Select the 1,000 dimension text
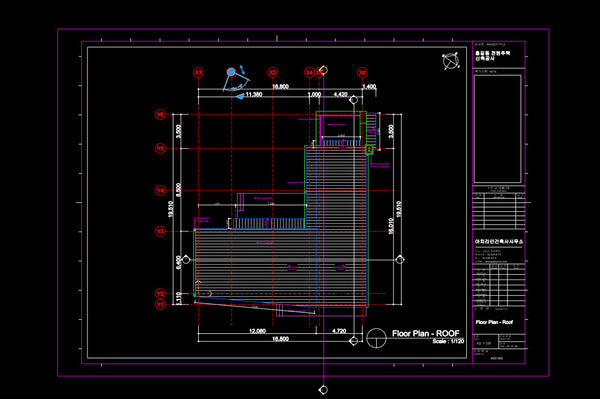The width and height of the screenshot is (600, 399). pyautogui.click(x=315, y=94)
